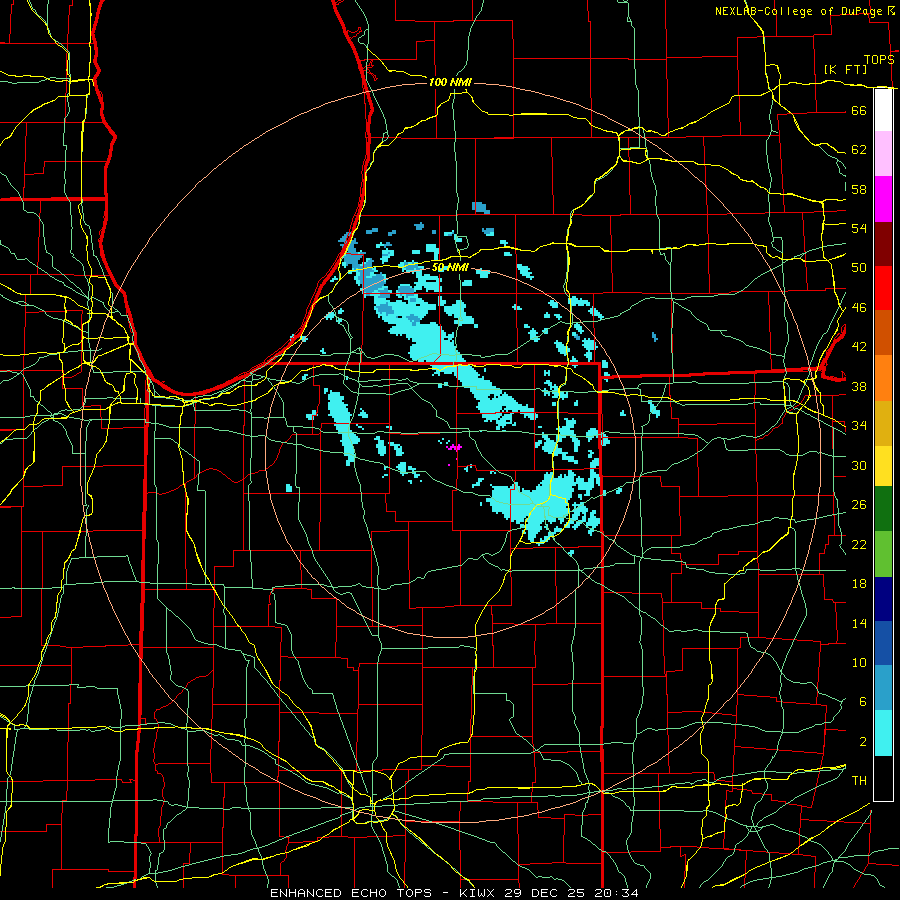The height and width of the screenshot is (900, 900).
Task: Pick the light orange legend swatch
Action: pos(883,378)
